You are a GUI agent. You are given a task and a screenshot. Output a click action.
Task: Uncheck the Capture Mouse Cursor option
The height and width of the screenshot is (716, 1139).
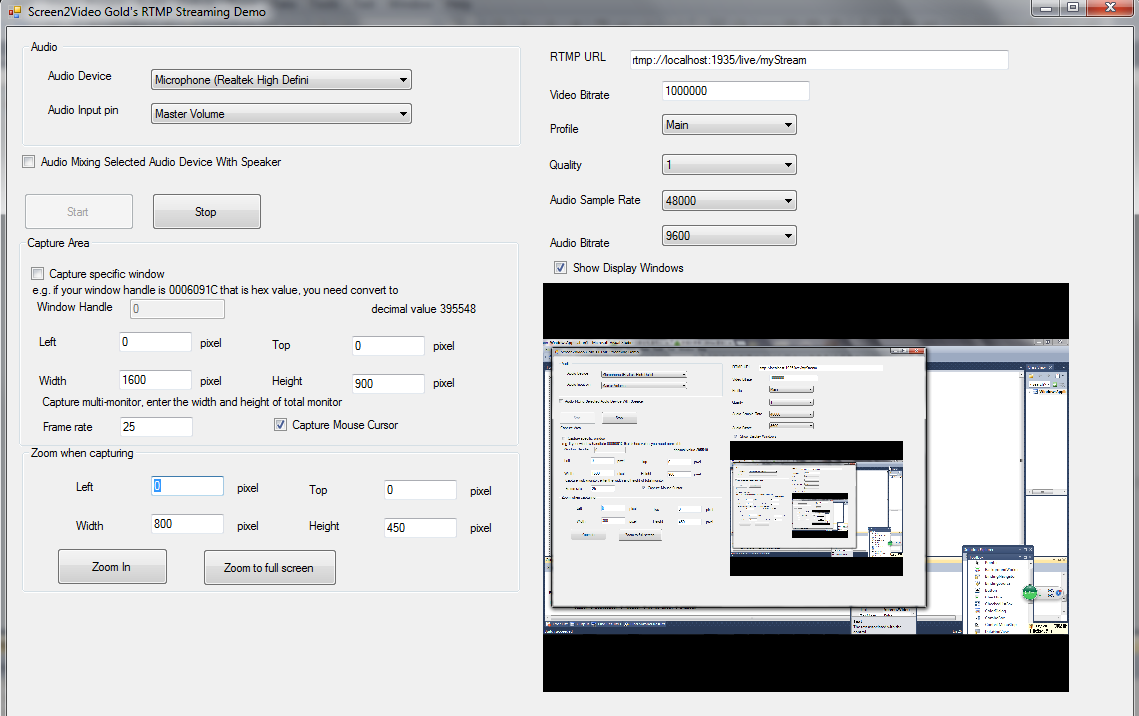tap(281, 425)
